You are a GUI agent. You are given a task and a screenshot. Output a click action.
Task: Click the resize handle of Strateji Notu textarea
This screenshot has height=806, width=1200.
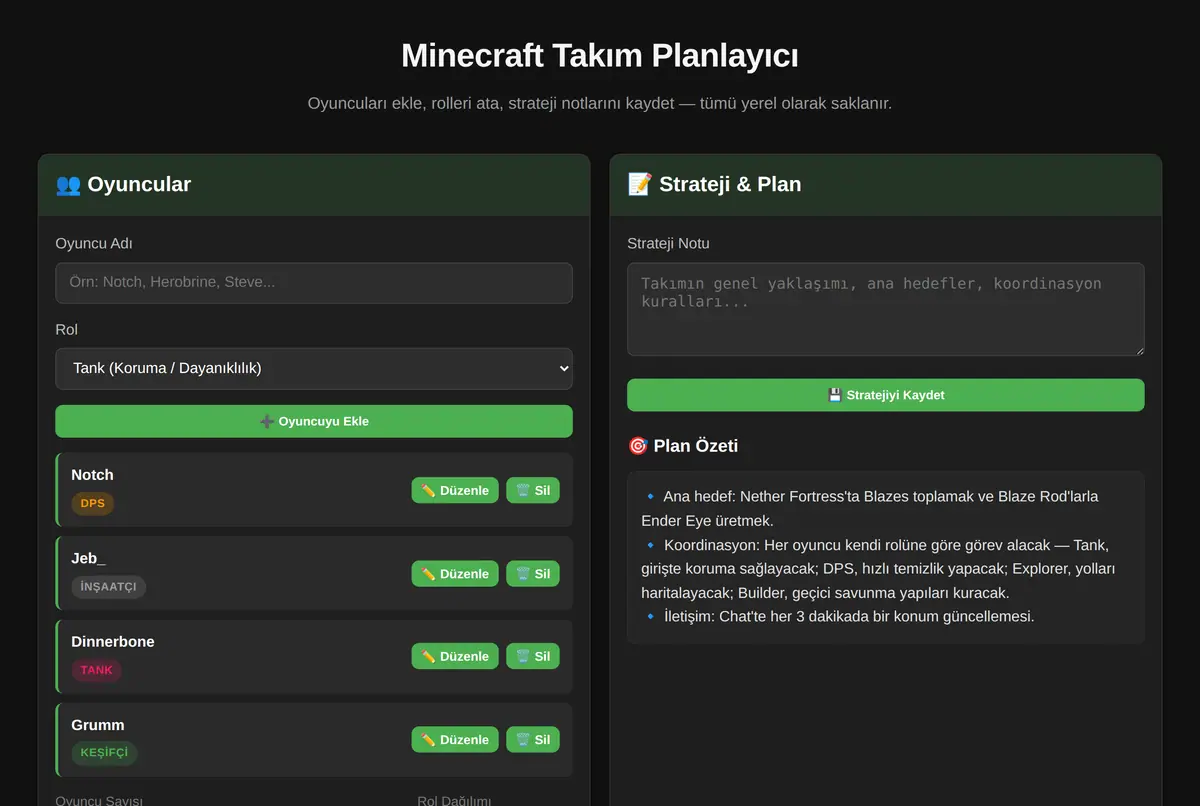1138,349
